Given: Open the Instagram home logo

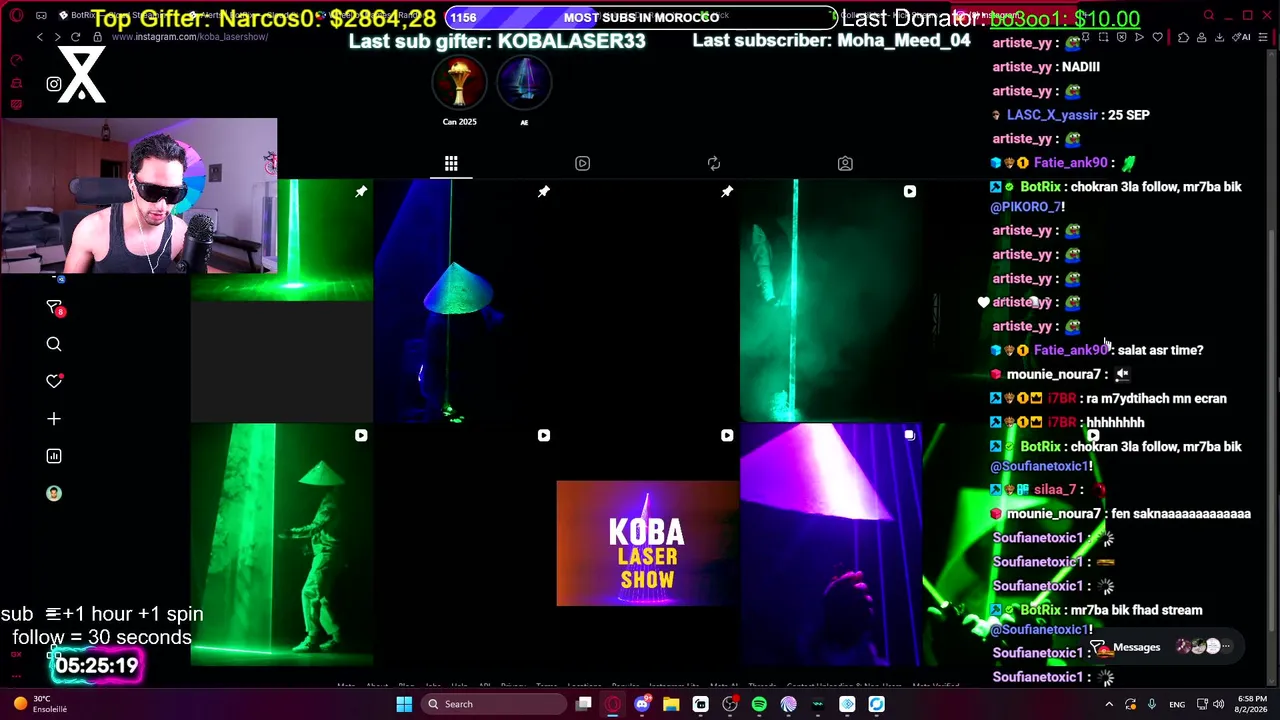Looking at the screenshot, I should (54, 84).
